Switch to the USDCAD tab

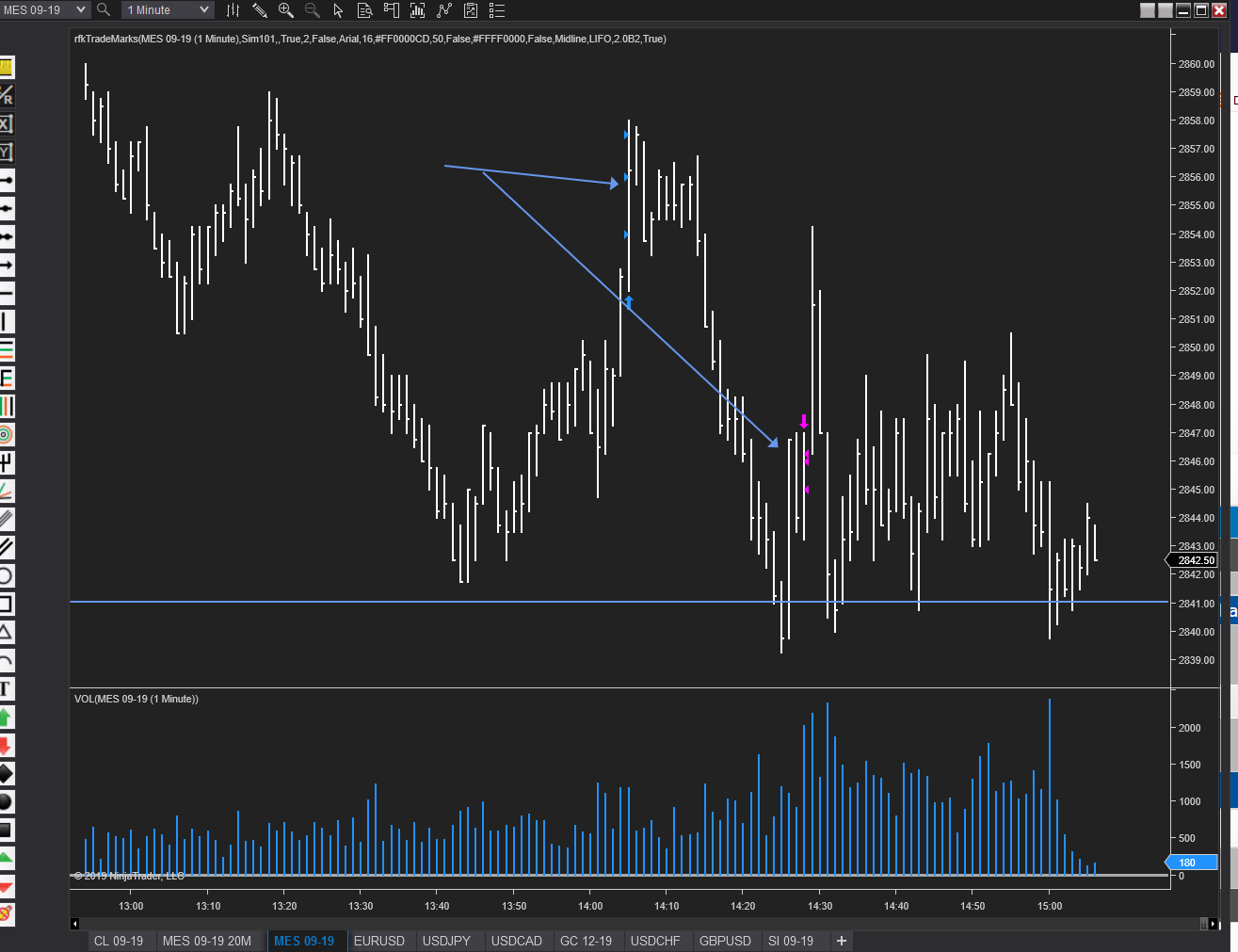coord(517,941)
